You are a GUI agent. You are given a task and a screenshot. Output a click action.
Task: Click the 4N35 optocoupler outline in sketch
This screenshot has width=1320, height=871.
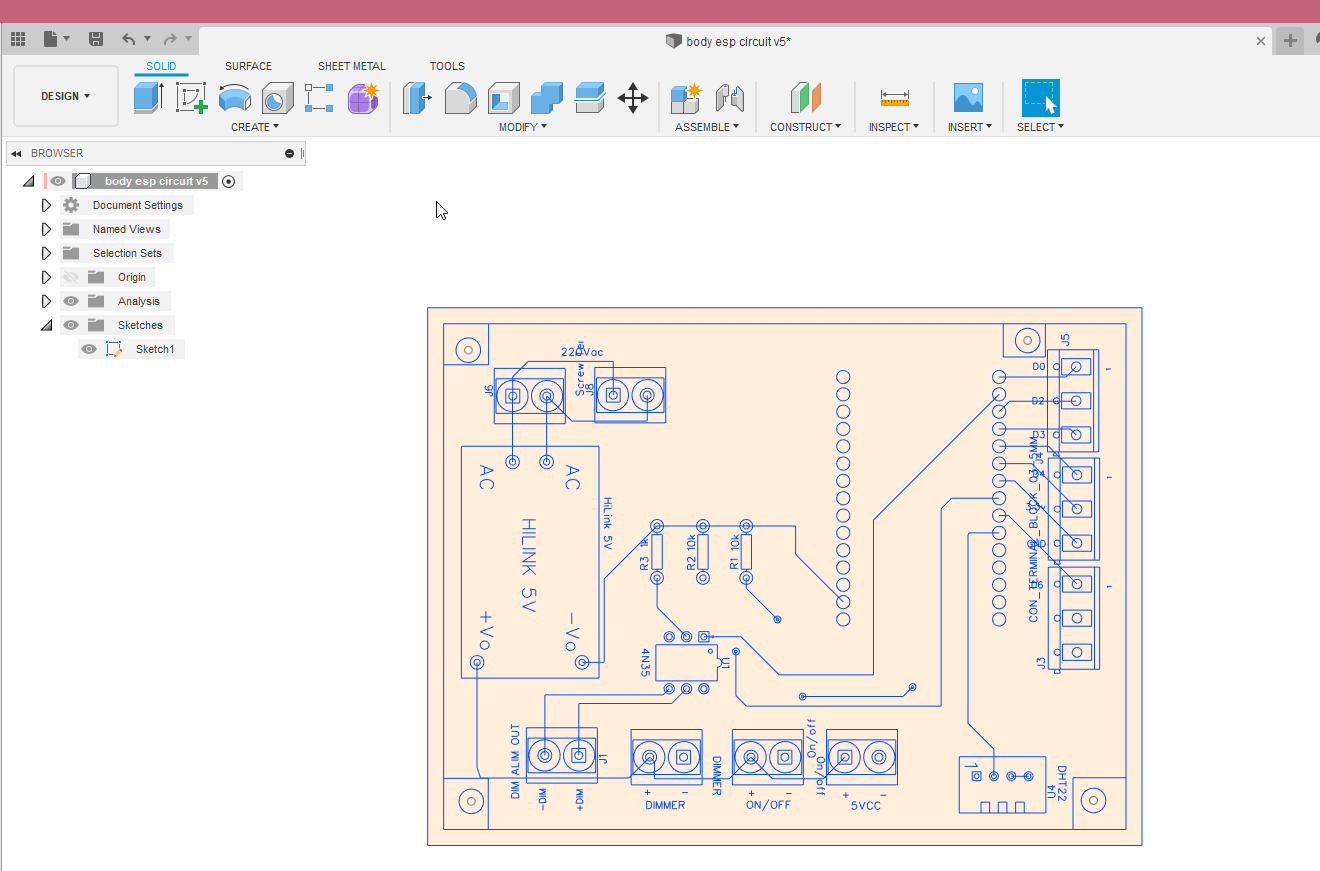pos(686,662)
